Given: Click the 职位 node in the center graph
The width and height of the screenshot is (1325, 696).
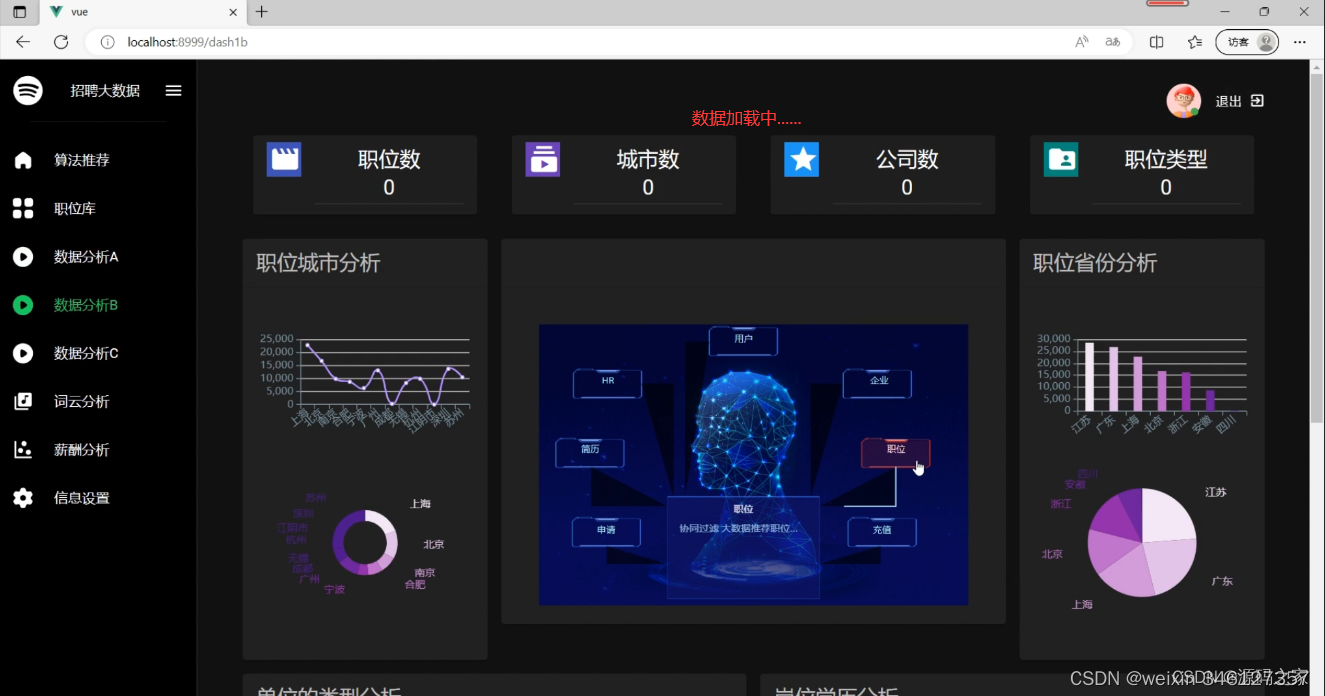Looking at the screenshot, I should coord(895,452).
